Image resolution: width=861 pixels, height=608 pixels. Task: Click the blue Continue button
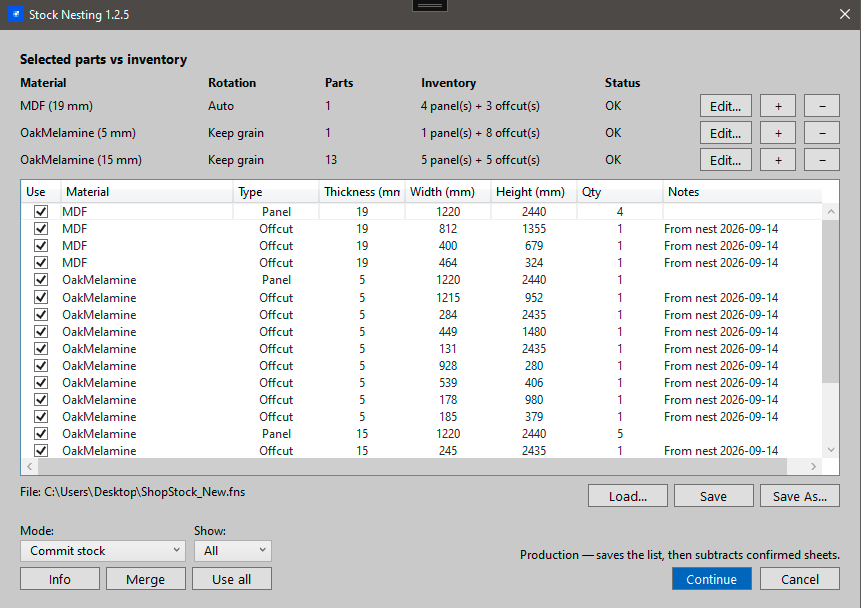pos(712,579)
